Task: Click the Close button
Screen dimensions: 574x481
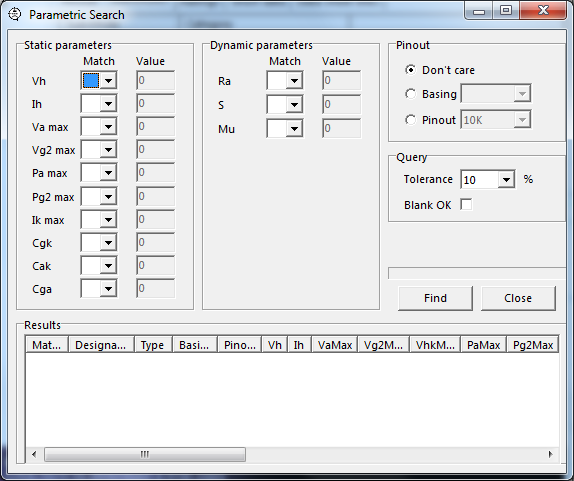Action: pos(518,298)
